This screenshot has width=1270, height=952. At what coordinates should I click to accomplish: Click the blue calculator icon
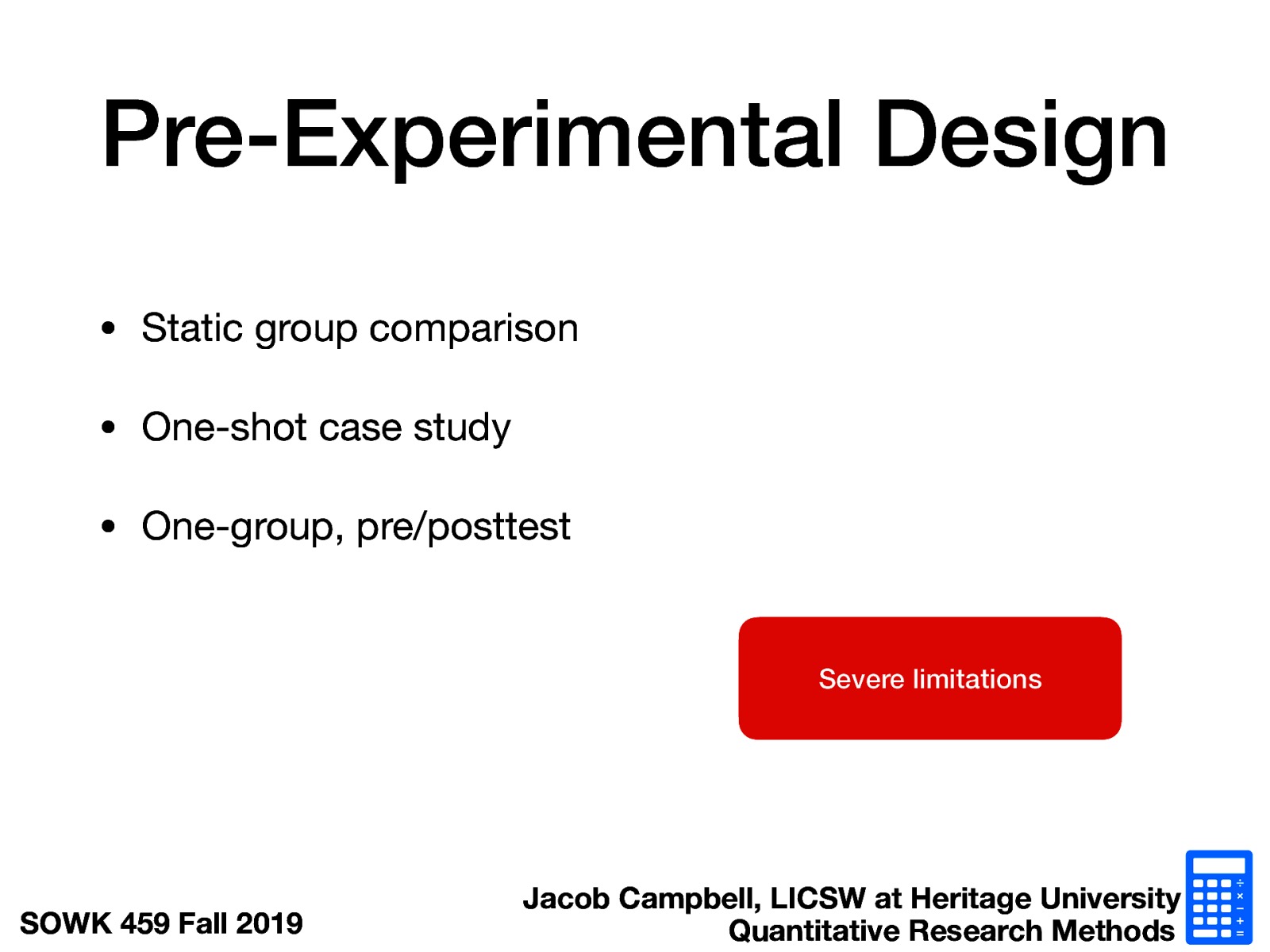[x=1219, y=896]
